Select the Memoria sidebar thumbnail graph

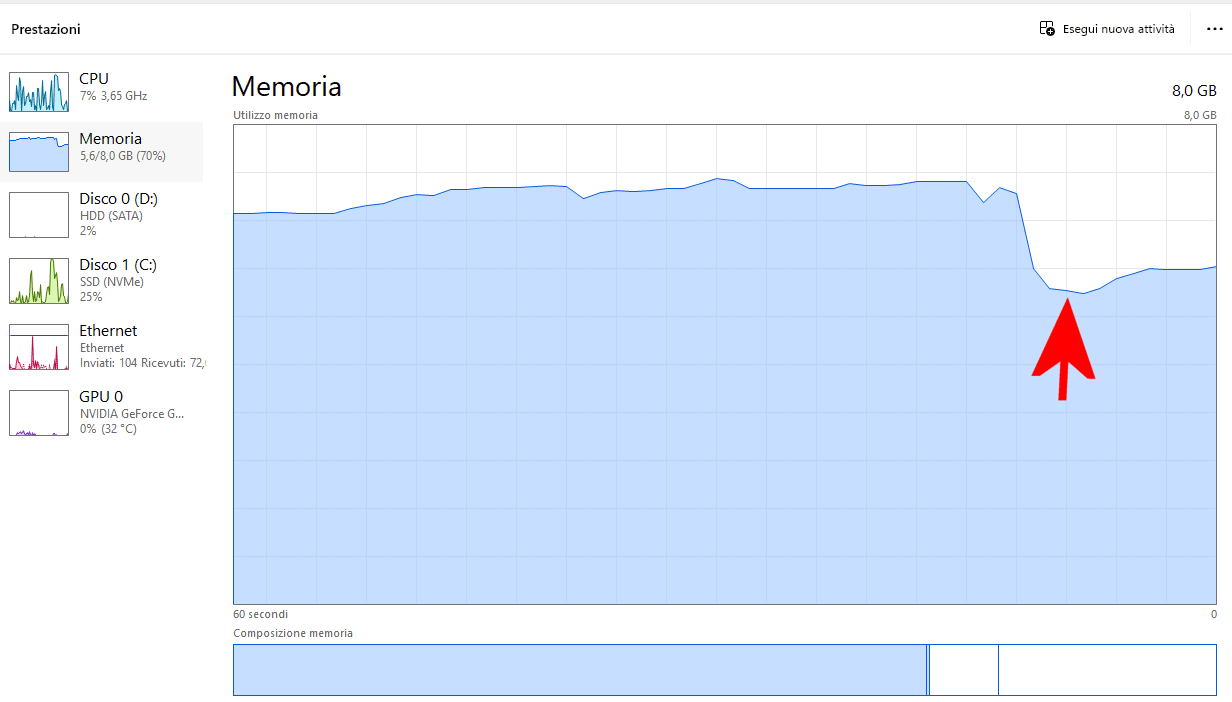tap(38, 151)
